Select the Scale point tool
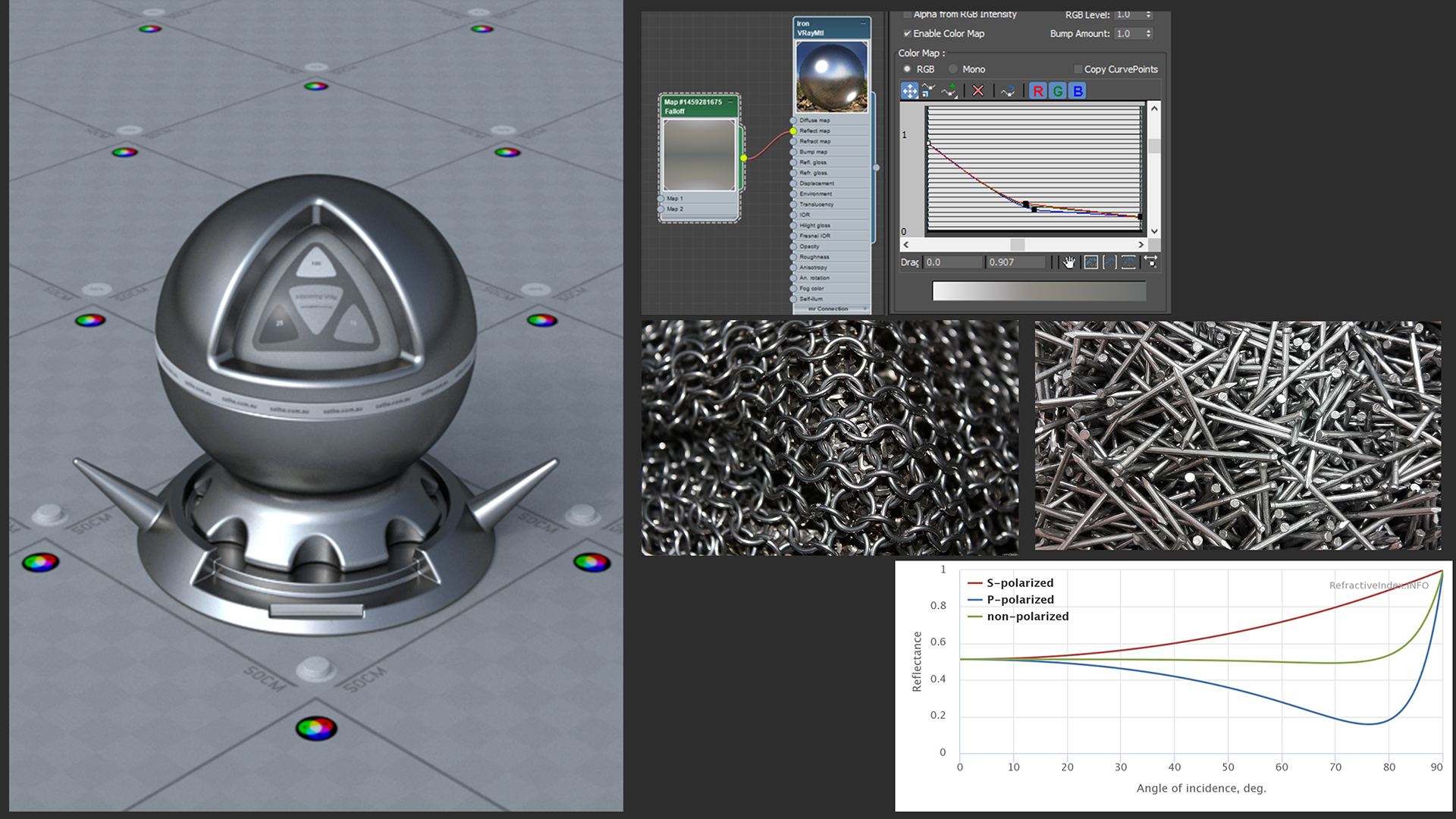Screen dimensions: 1456x819 [x=928, y=91]
